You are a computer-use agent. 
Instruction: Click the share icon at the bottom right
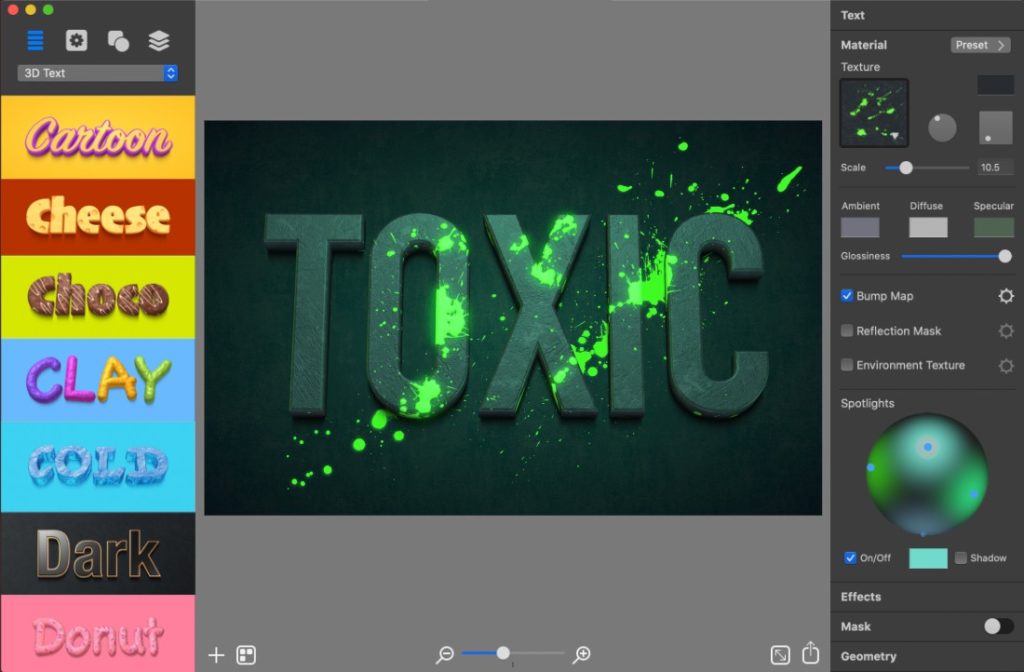tap(811, 655)
